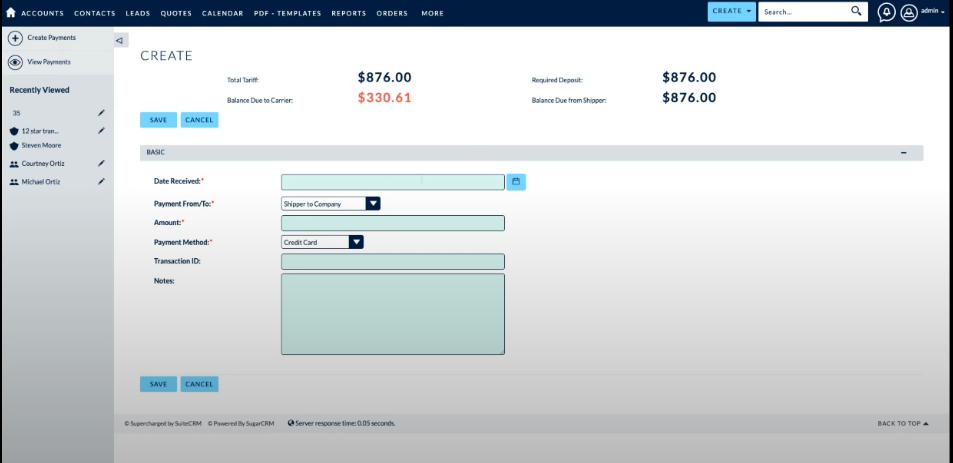Click the home icon in navigation bar
This screenshot has width=953, height=463.
[x=10, y=13]
